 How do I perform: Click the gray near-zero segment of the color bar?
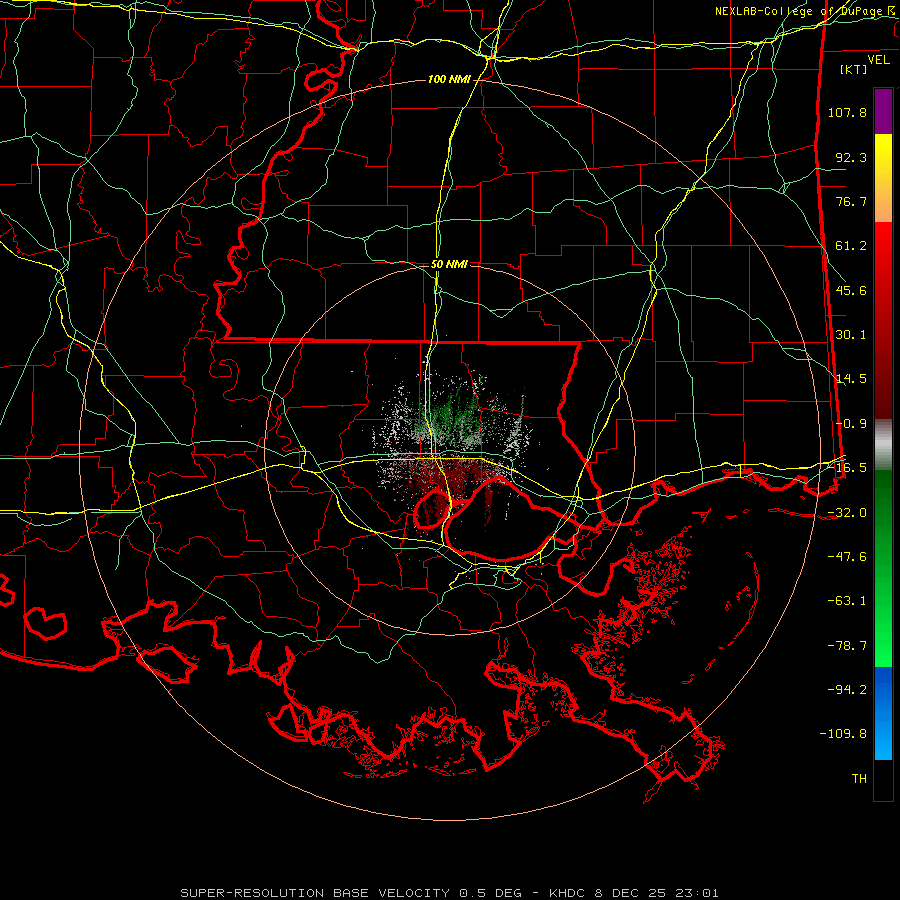[883, 445]
